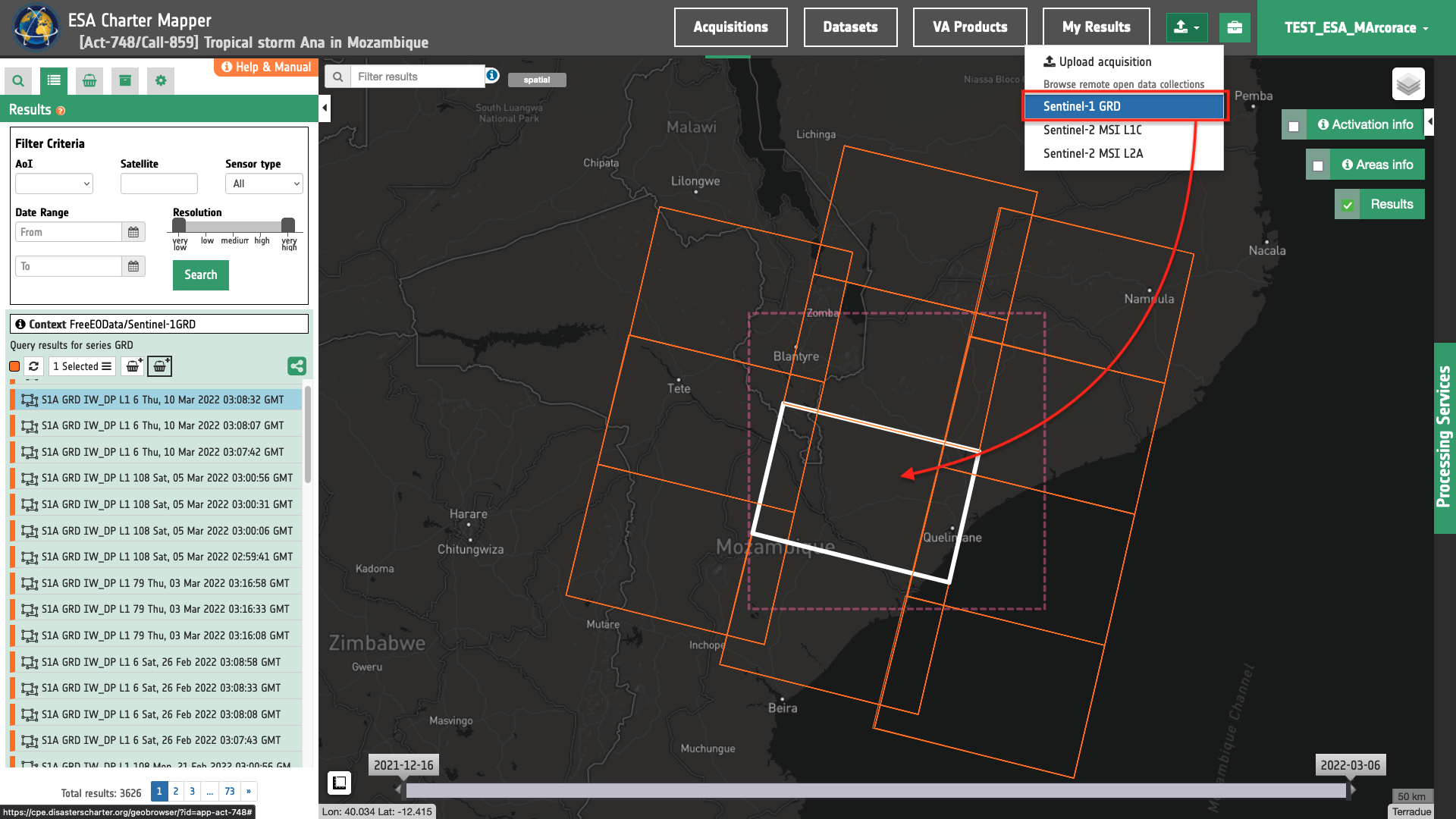1456x819 pixels.
Task: Click the Filter results text field
Action: click(418, 77)
